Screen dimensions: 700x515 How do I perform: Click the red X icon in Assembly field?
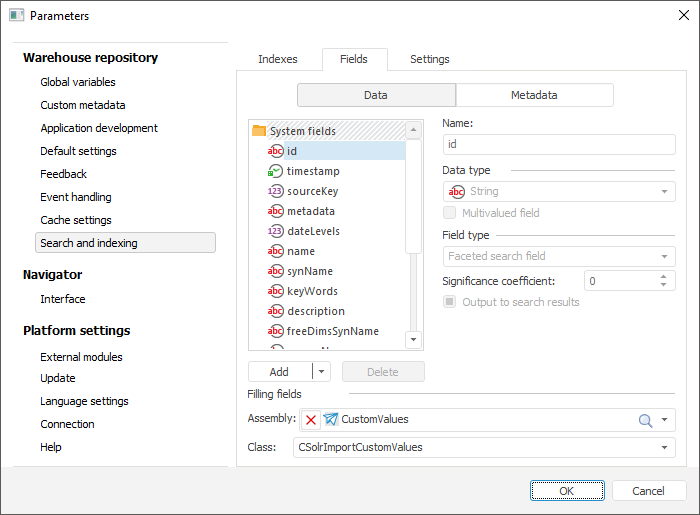tap(311, 420)
